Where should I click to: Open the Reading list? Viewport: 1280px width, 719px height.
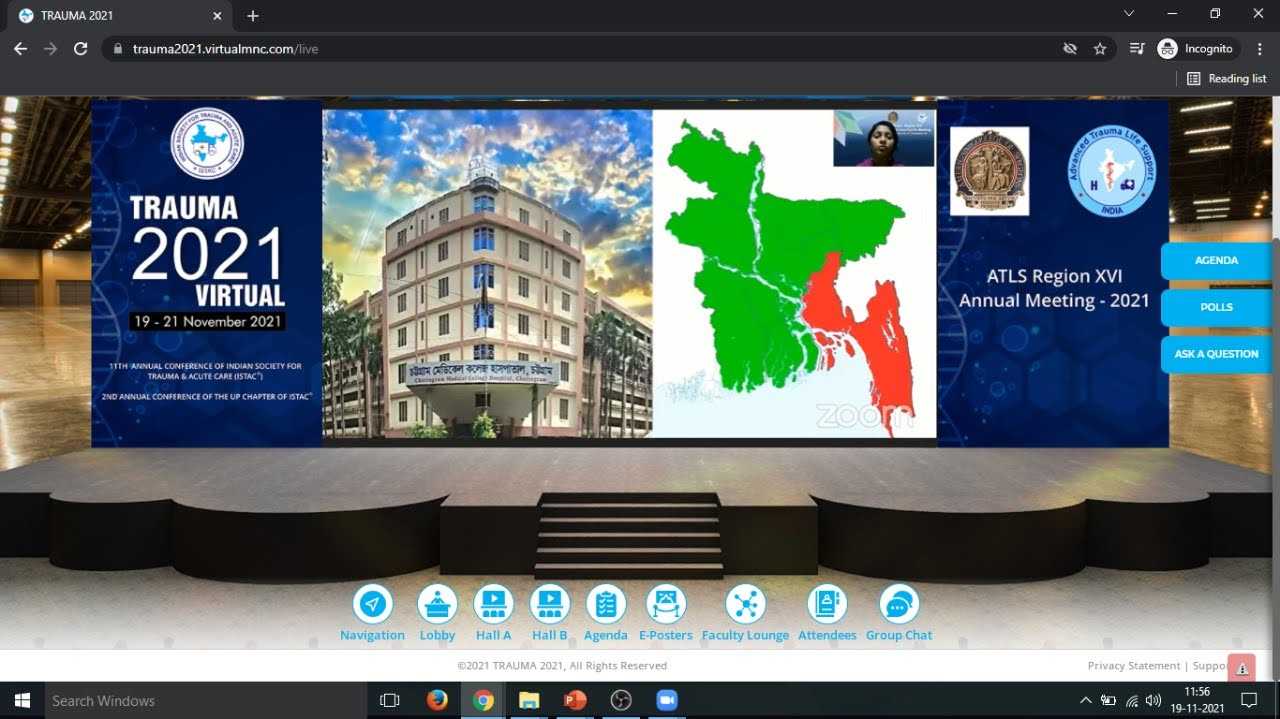1226,79
